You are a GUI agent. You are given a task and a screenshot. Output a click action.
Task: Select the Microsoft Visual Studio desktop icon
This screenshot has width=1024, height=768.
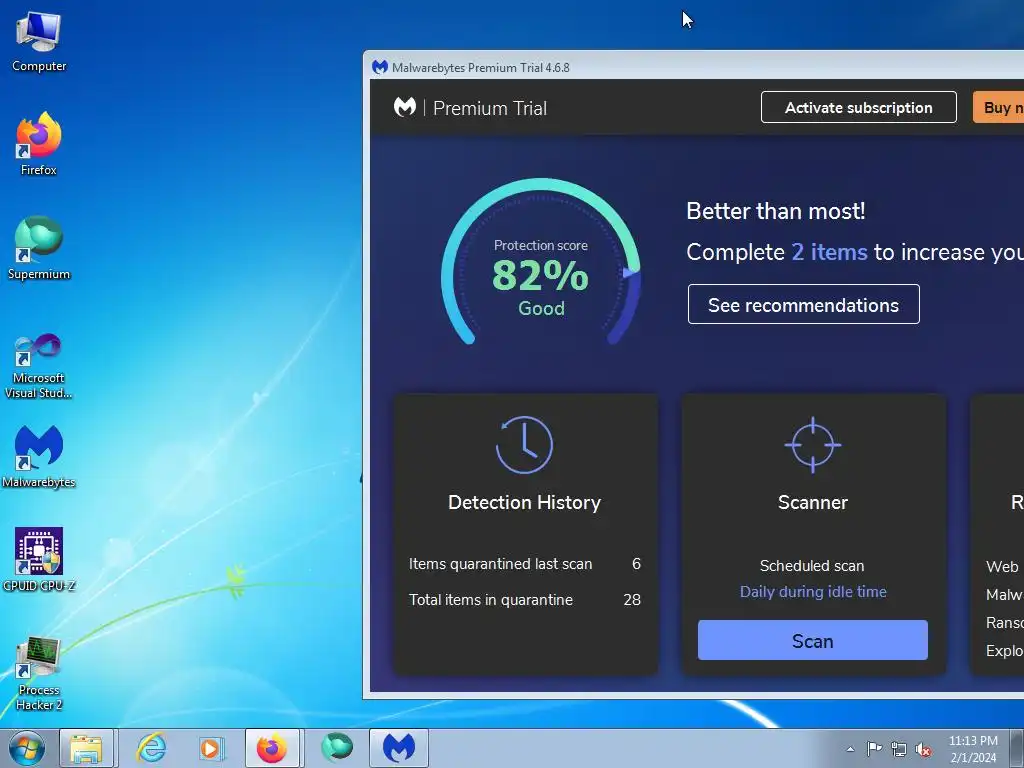[39, 366]
